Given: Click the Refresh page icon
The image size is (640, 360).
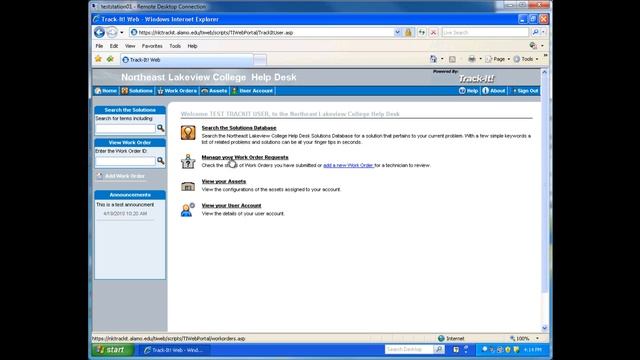Looking at the screenshot, I should [x=422, y=32].
